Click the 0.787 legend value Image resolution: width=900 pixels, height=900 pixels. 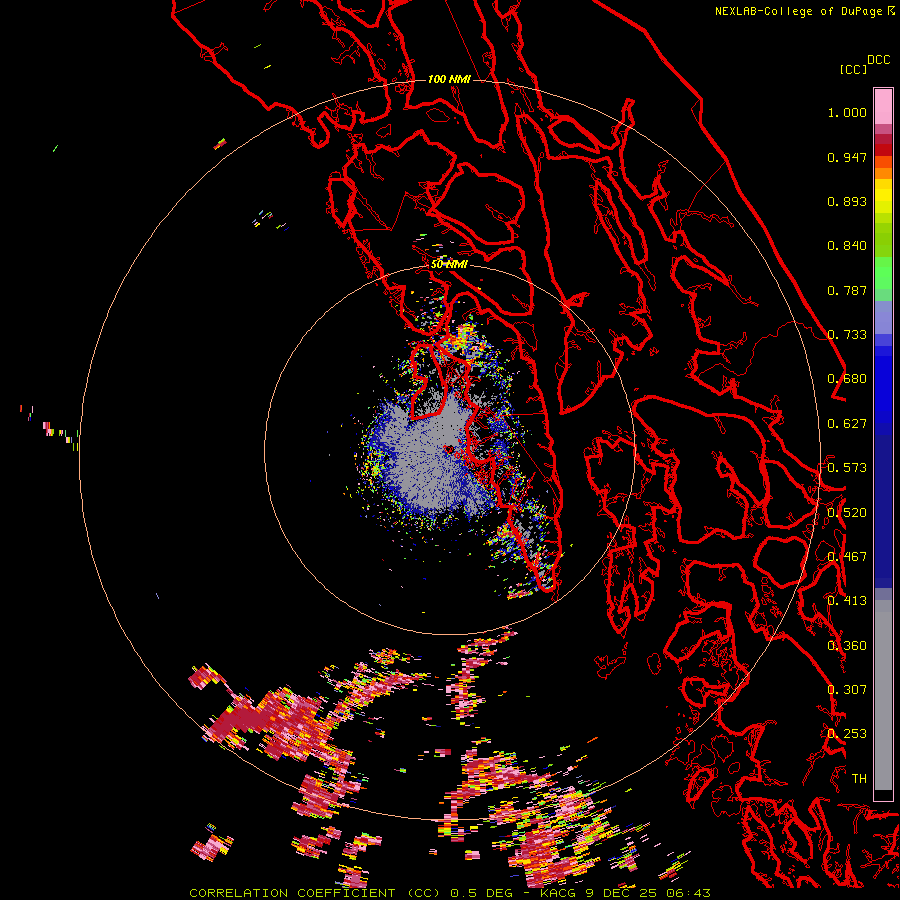pos(847,290)
